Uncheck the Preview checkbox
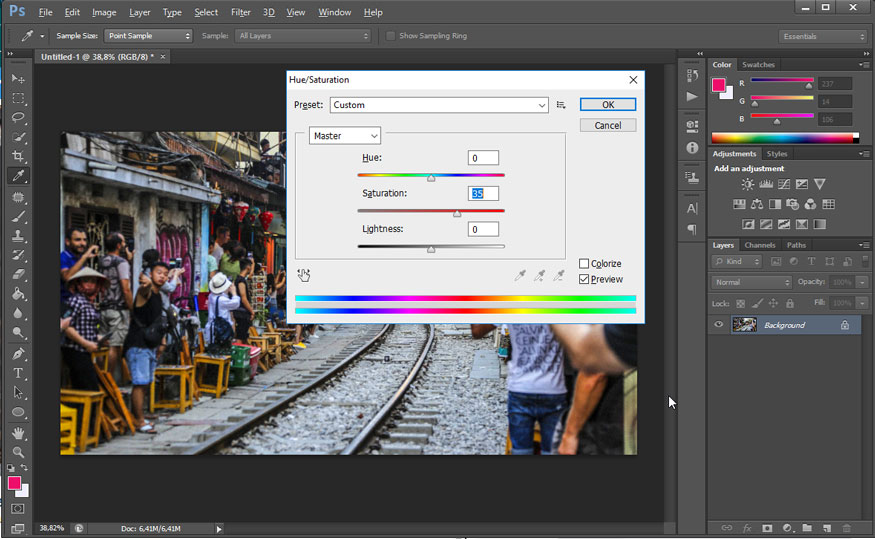875x539 pixels. pyautogui.click(x=584, y=279)
